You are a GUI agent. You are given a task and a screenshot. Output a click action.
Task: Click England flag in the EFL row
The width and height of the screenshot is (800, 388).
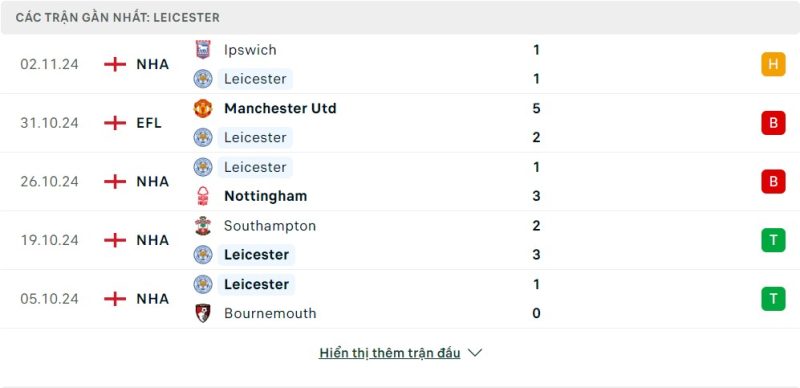[115, 123]
